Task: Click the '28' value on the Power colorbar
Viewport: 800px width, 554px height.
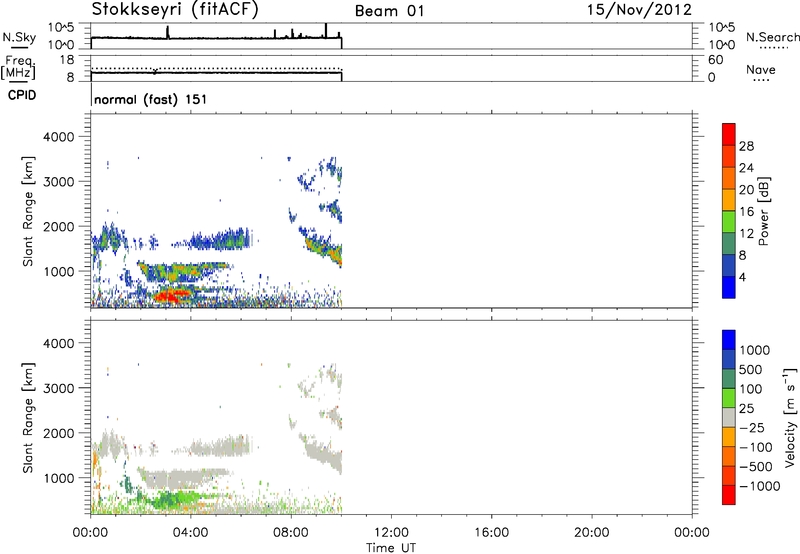Action: 746,146
